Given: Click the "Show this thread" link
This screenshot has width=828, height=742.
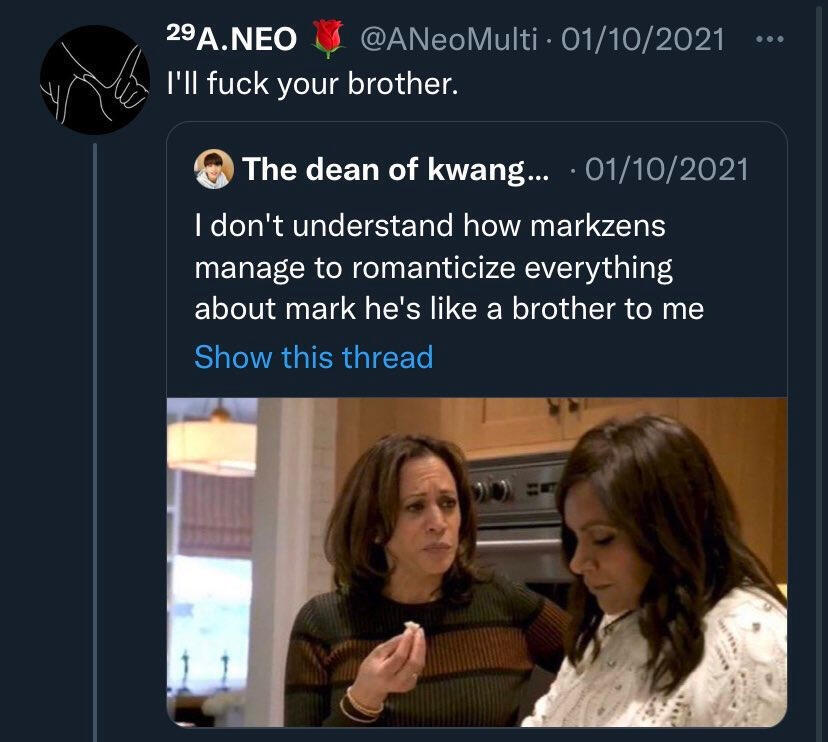Looking at the screenshot, I should pos(313,357).
